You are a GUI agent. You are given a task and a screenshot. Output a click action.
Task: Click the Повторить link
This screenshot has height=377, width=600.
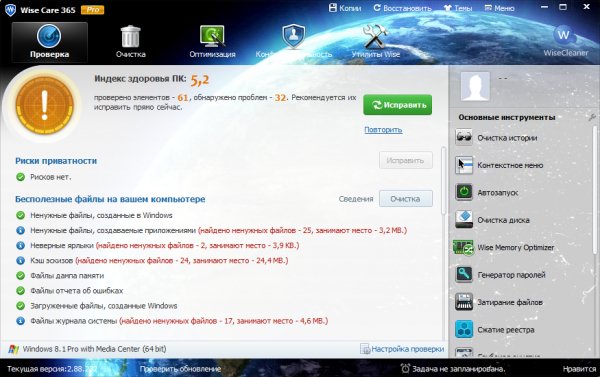point(383,130)
